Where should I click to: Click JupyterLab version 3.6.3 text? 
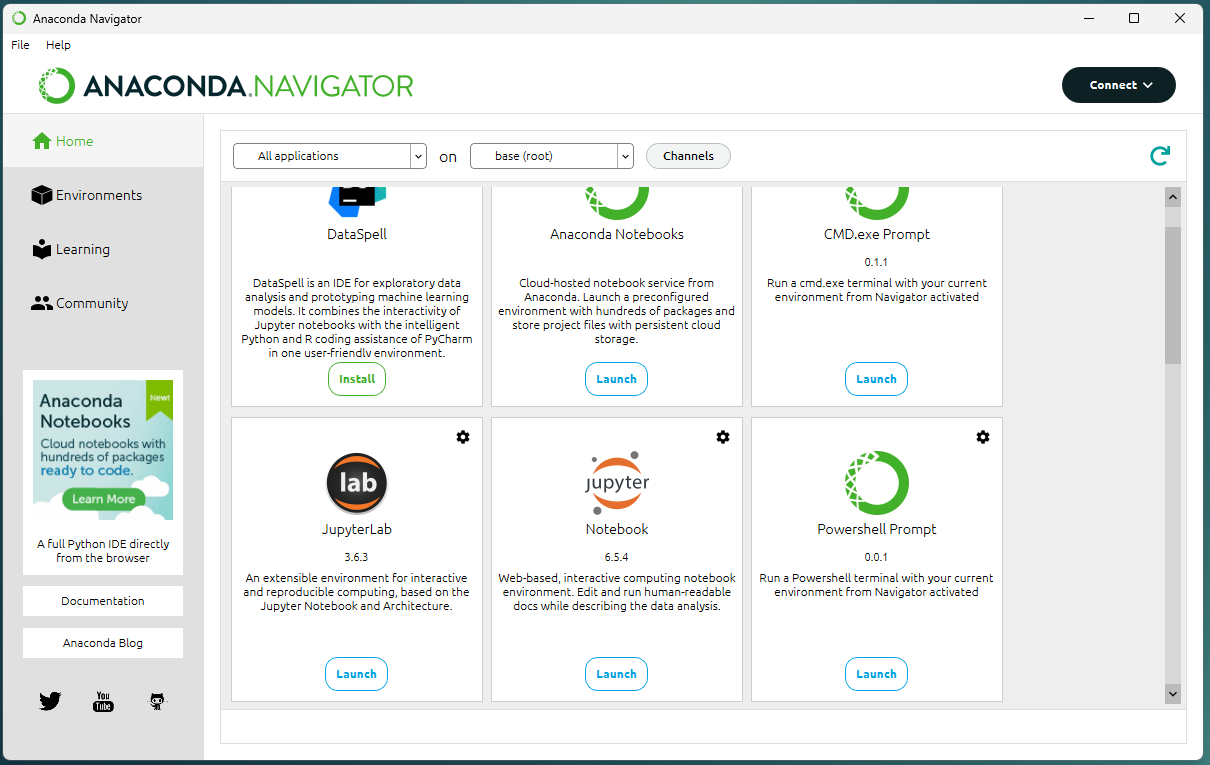[357, 557]
